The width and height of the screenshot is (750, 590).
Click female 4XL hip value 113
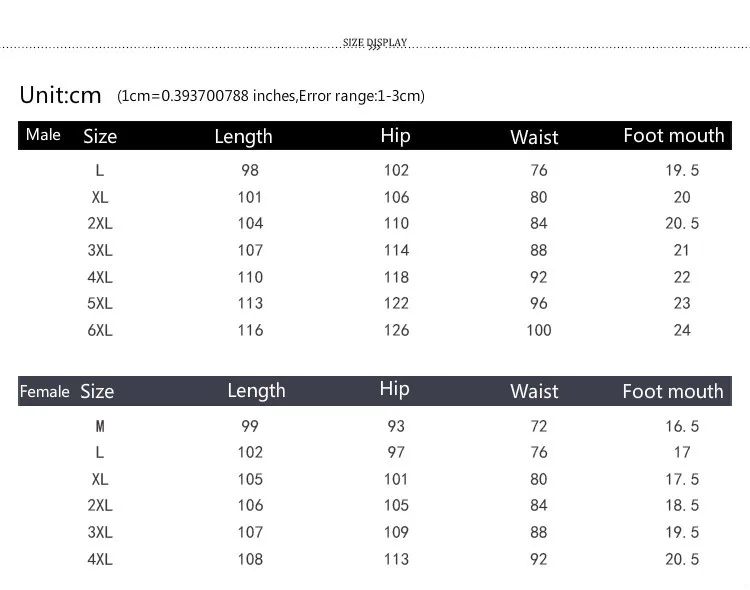tap(397, 559)
